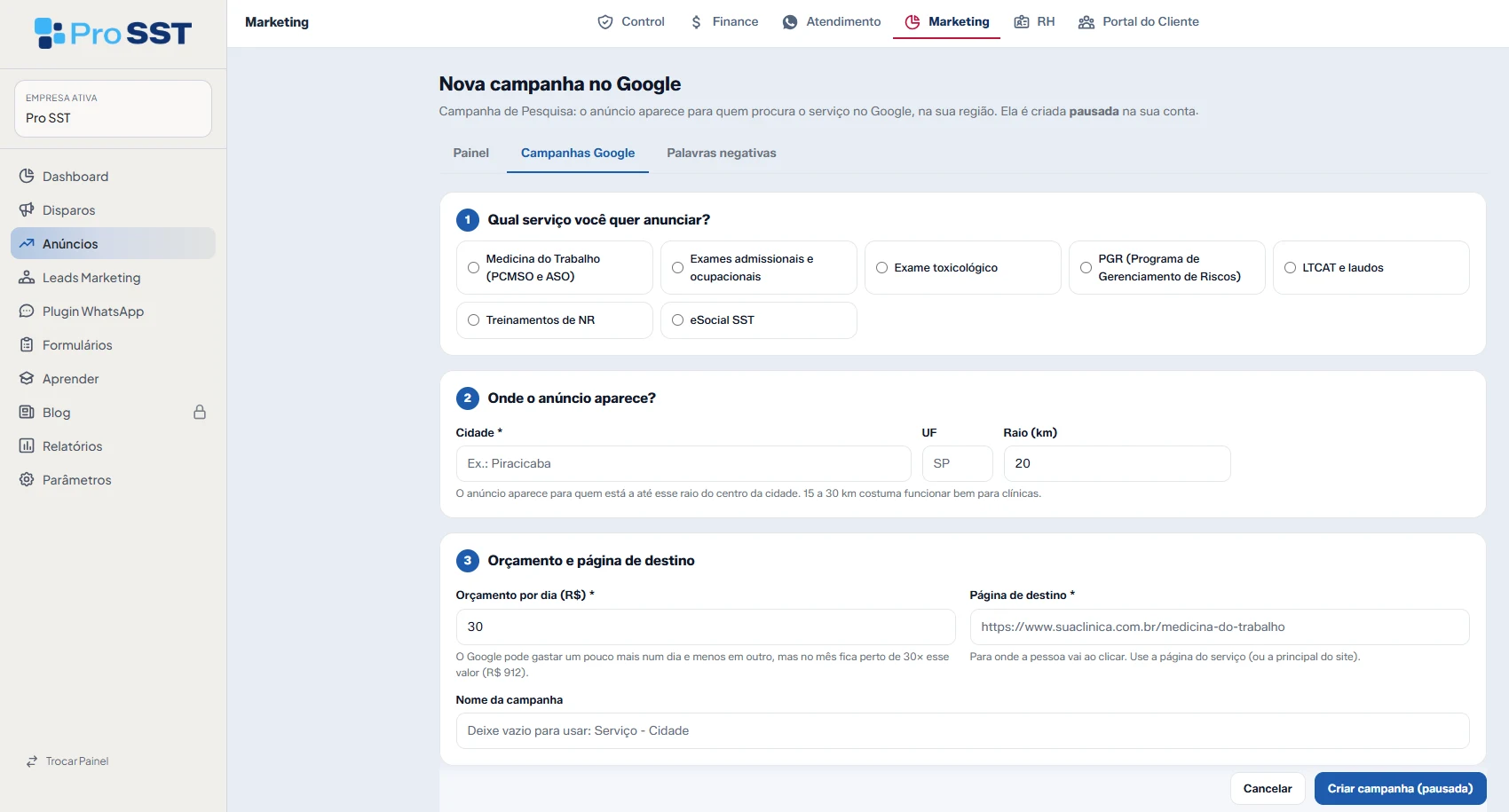Click the RH badge icon

point(1022,22)
